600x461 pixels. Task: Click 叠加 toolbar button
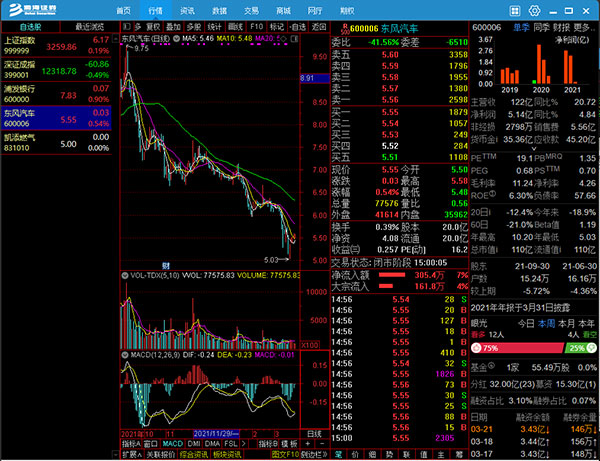pyautogui.click(x=173, y=26)
